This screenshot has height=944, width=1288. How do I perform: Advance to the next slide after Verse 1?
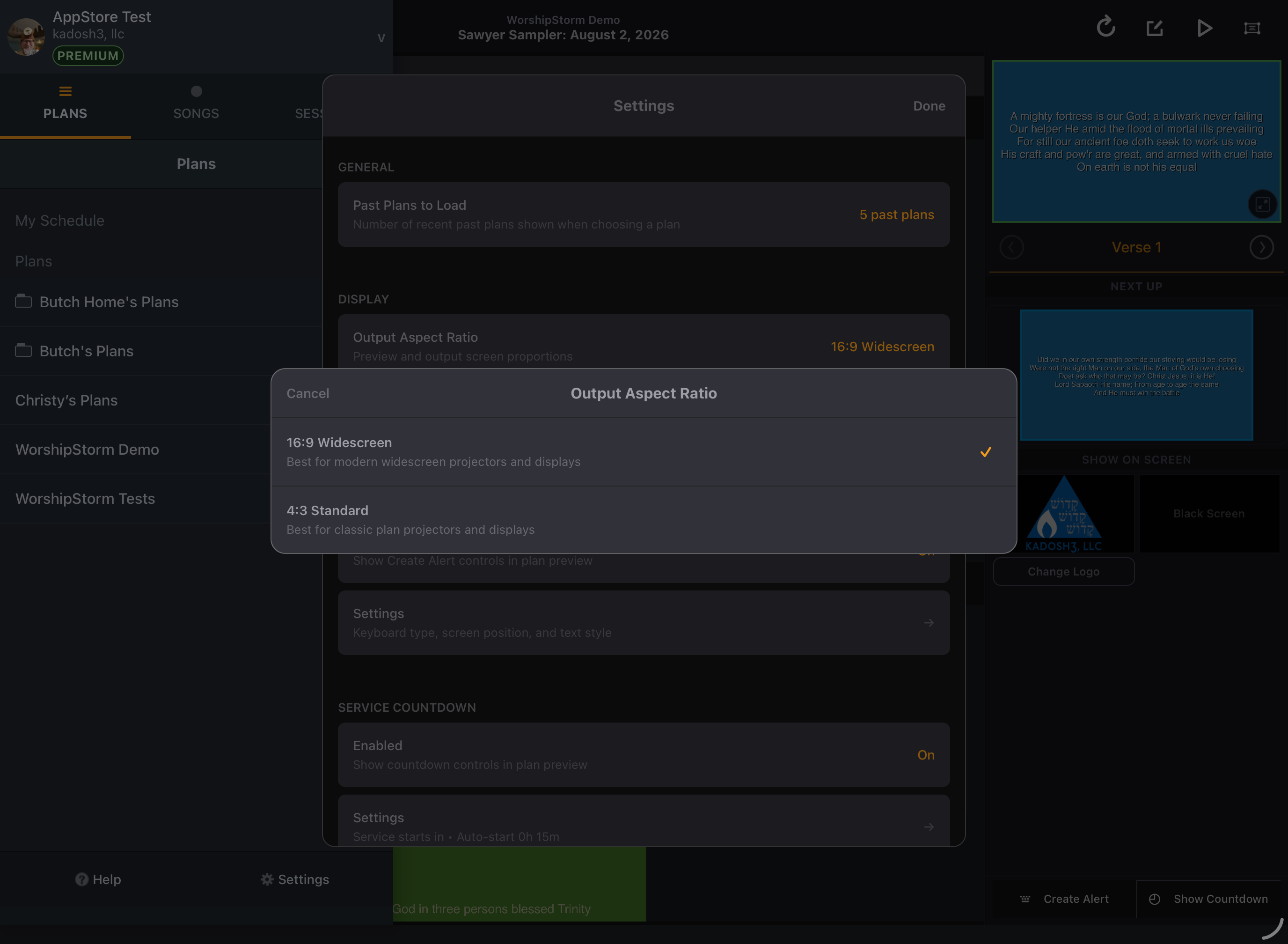click(x=1261, y=247)
